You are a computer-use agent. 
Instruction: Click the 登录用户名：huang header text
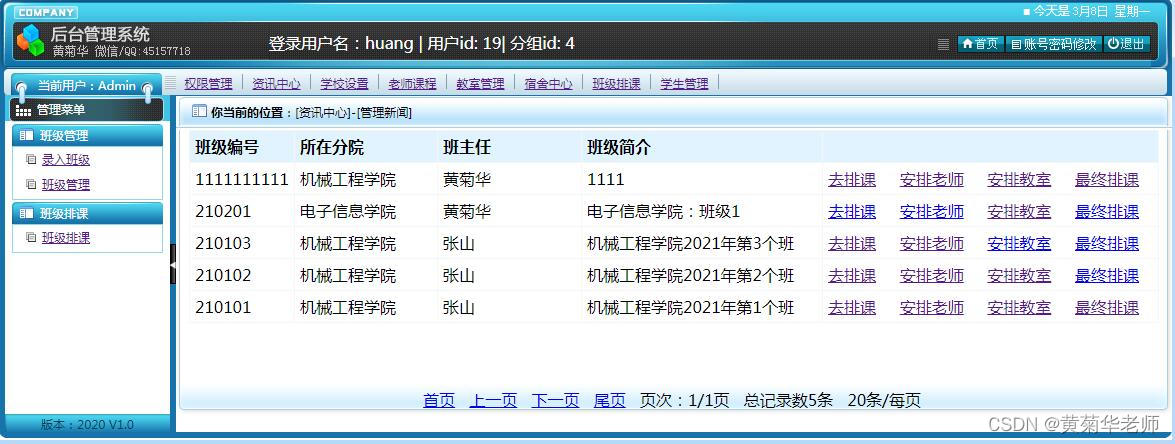tap(341, 43)
